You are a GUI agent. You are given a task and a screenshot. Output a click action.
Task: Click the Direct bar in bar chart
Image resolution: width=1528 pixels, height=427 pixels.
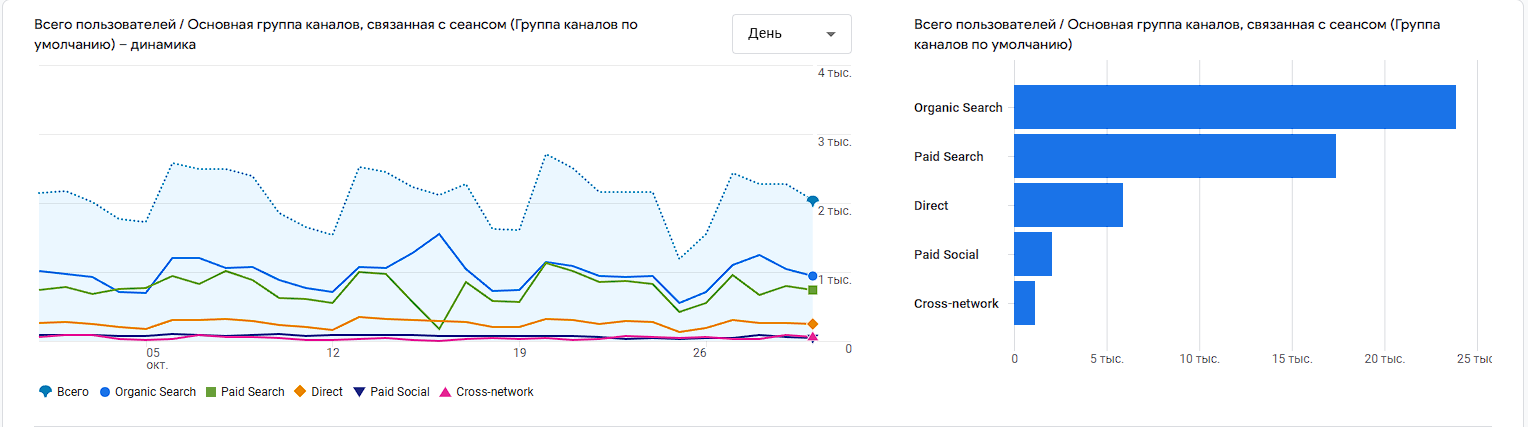(x=1068, y=205)
